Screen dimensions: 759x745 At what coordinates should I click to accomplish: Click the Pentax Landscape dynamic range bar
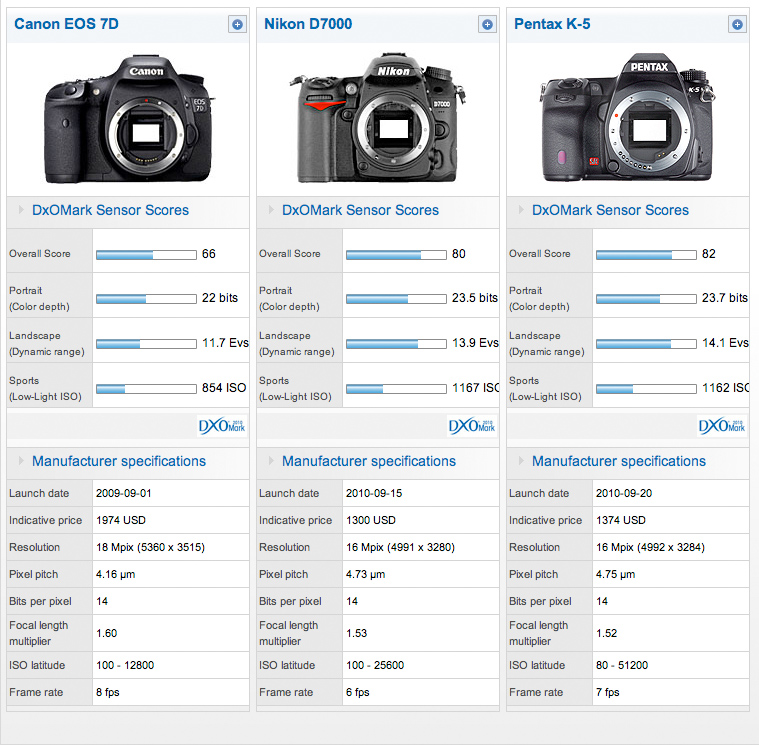pos(646,344)
